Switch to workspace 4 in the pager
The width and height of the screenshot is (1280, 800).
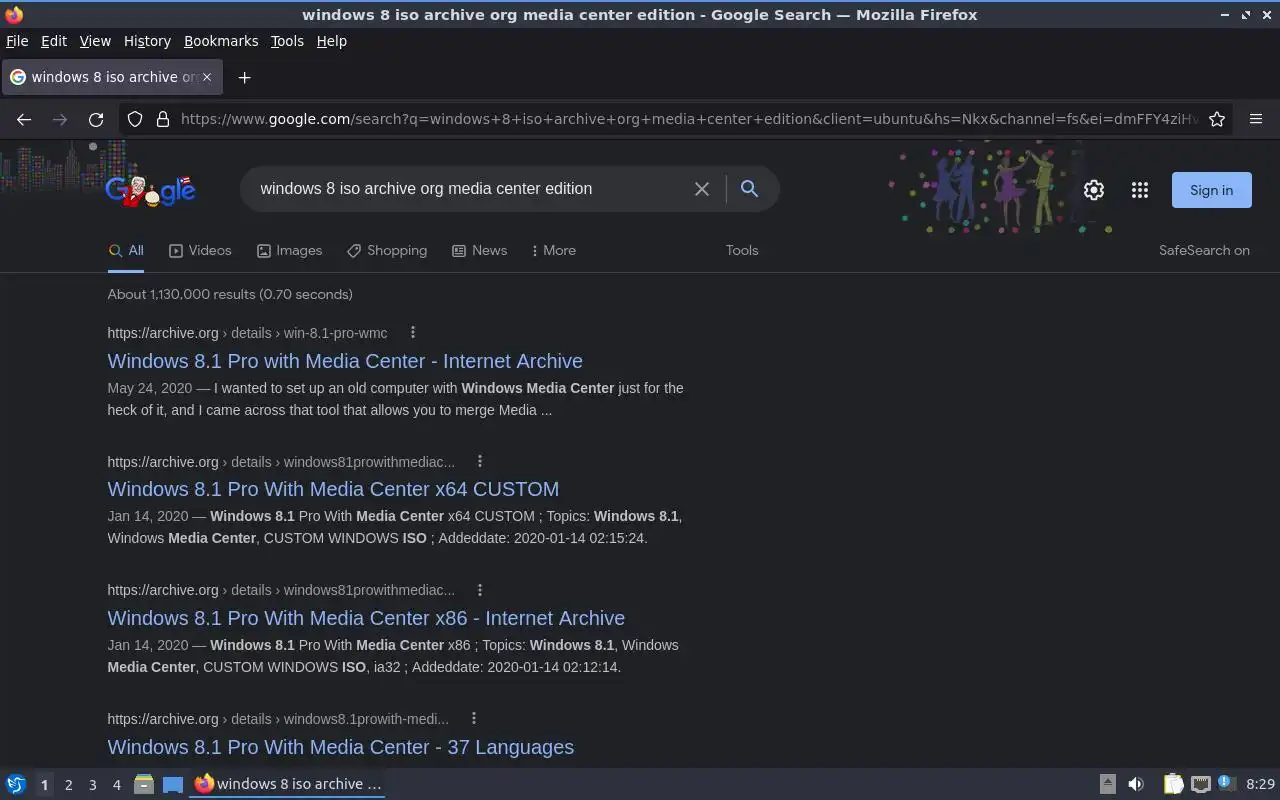coord(117,785)
